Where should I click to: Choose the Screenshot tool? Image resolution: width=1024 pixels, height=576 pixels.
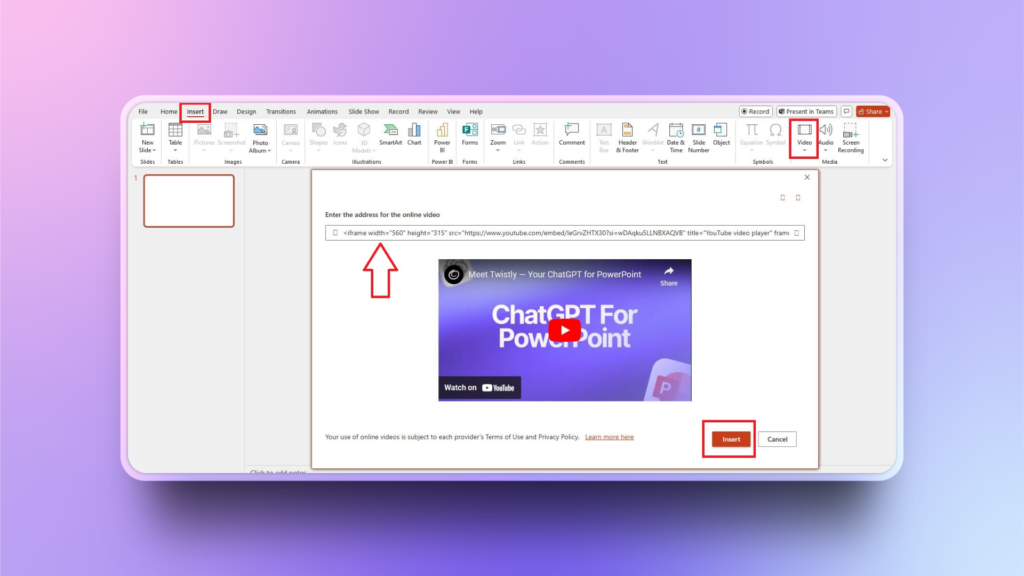pos(231,137)
